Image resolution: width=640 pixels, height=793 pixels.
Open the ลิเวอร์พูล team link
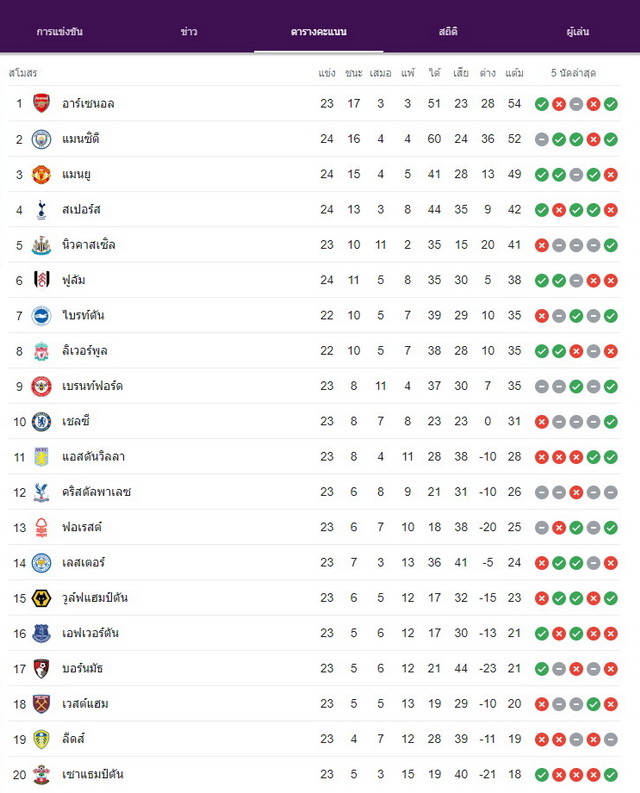point(84,351)
